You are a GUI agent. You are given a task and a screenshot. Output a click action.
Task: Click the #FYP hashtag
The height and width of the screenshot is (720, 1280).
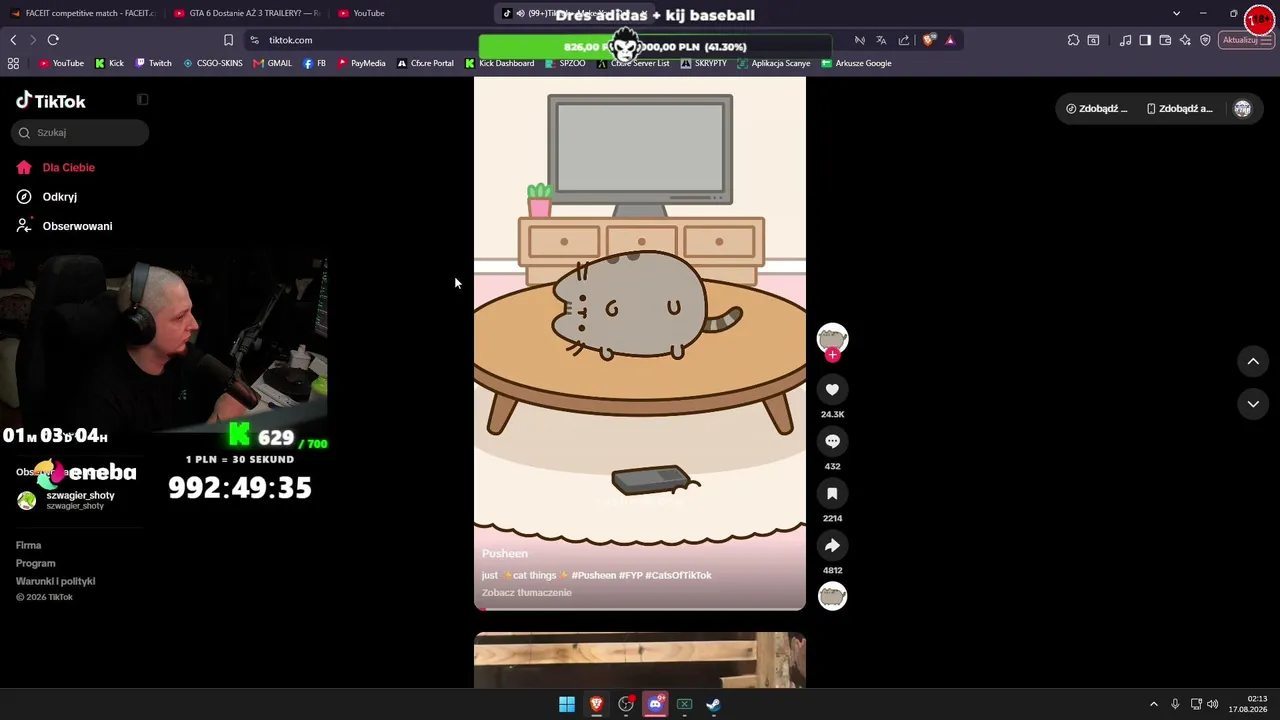(x=631, y=575)
